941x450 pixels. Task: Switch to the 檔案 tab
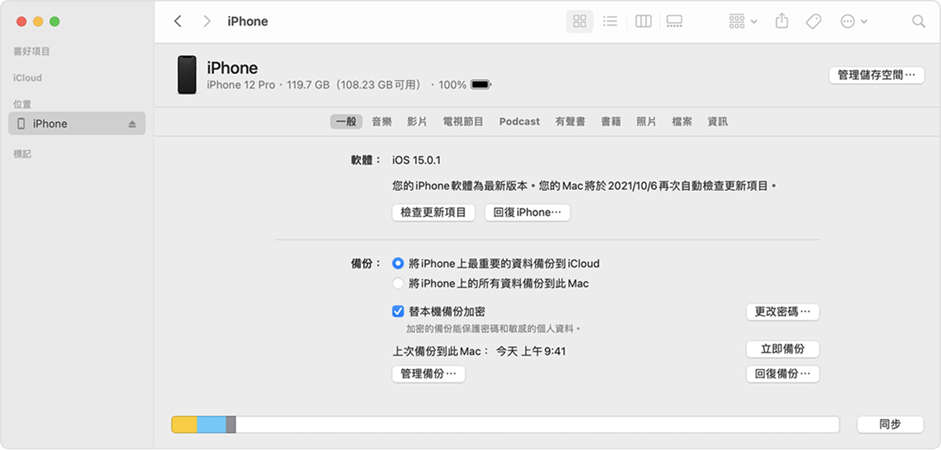pyautogui.click(x=682, y=122)
